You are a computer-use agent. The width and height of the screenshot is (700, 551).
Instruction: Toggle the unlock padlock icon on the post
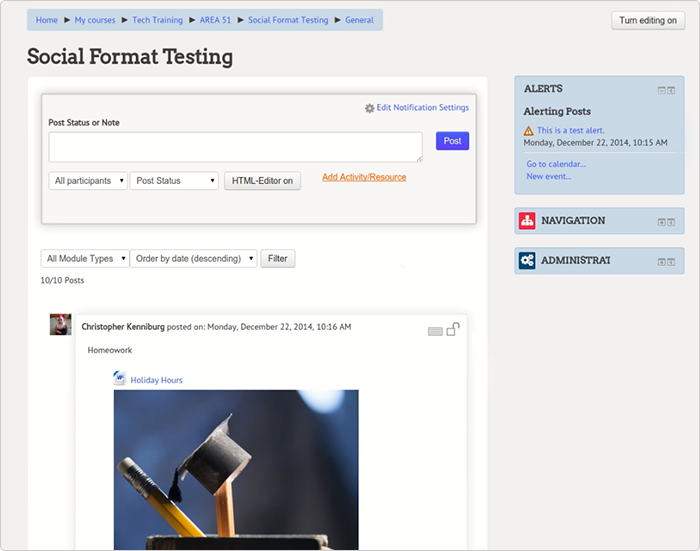point(453,329)
